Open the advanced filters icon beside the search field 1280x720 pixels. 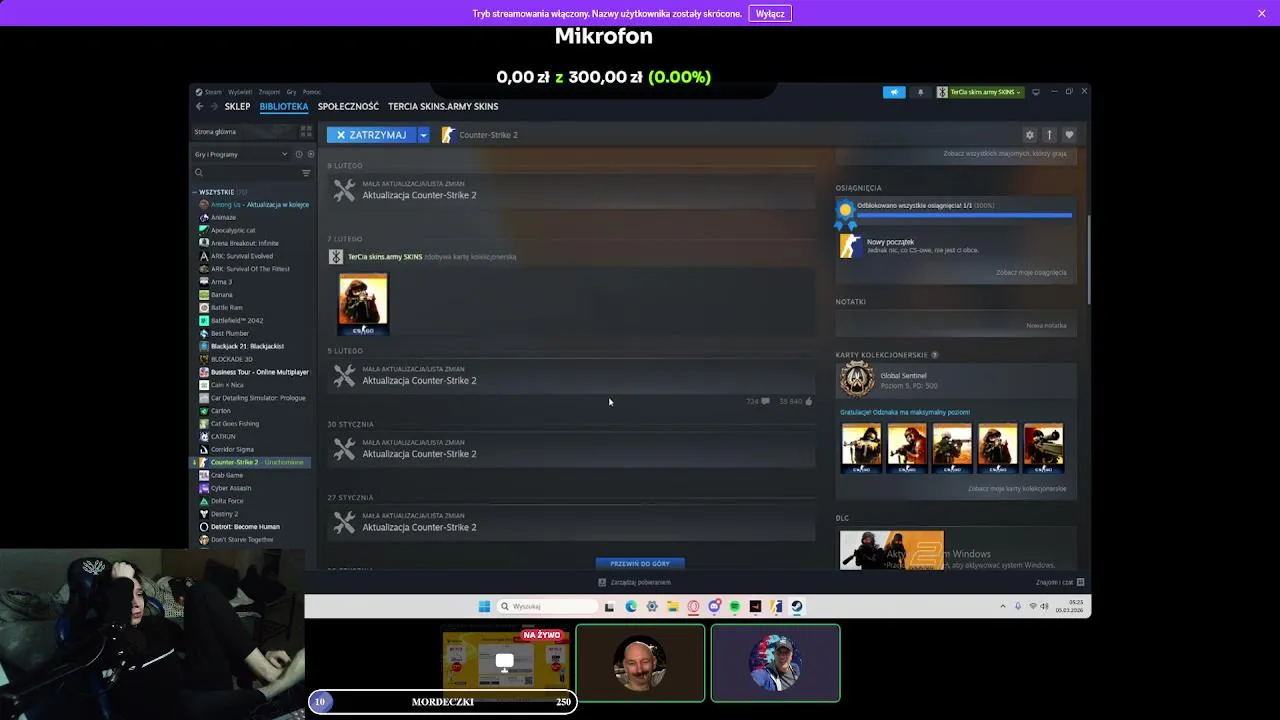click(x=306, y=173)
